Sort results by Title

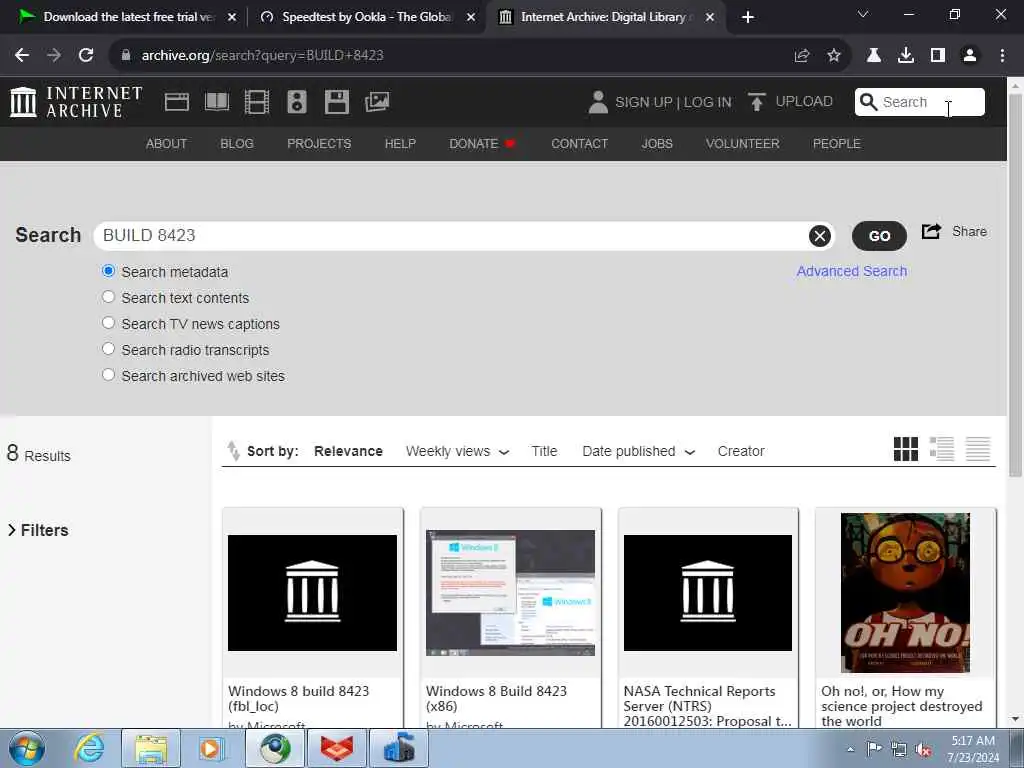[544, 451]
